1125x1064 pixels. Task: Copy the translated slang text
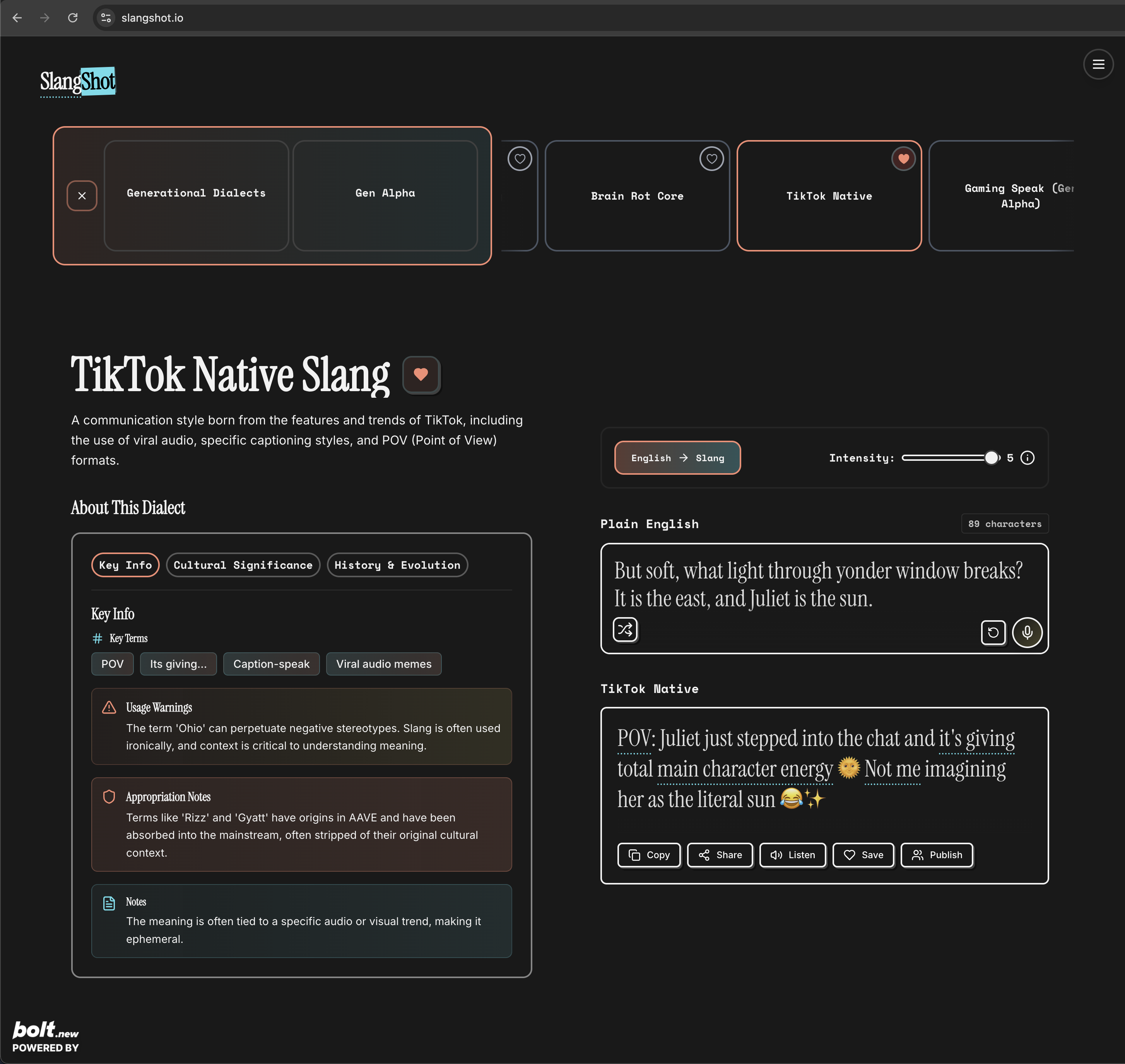tap(649, 855)
